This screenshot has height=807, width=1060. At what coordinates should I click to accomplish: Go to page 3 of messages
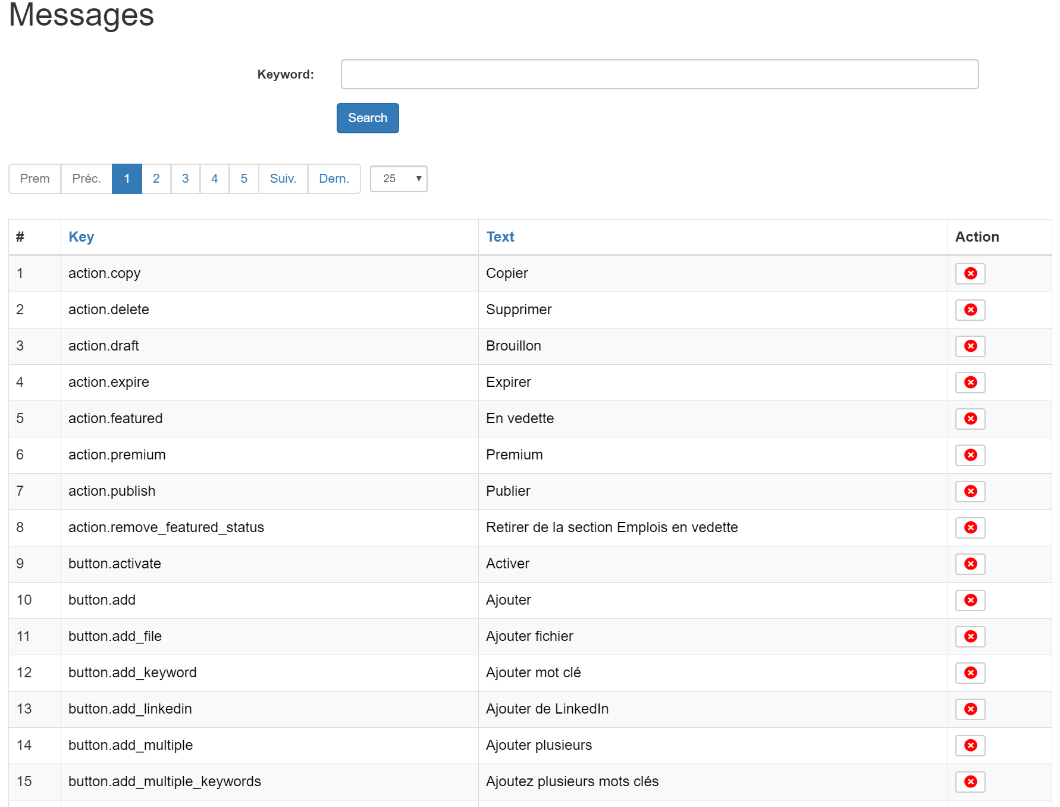pos(185,178)
